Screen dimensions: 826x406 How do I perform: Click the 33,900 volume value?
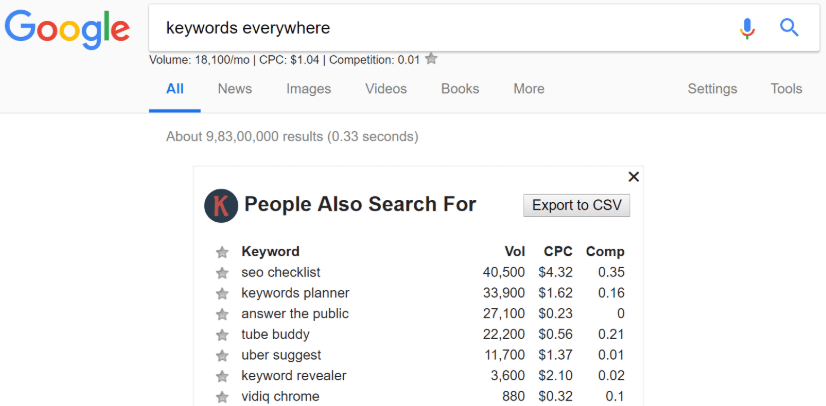[x=504, y=293]
